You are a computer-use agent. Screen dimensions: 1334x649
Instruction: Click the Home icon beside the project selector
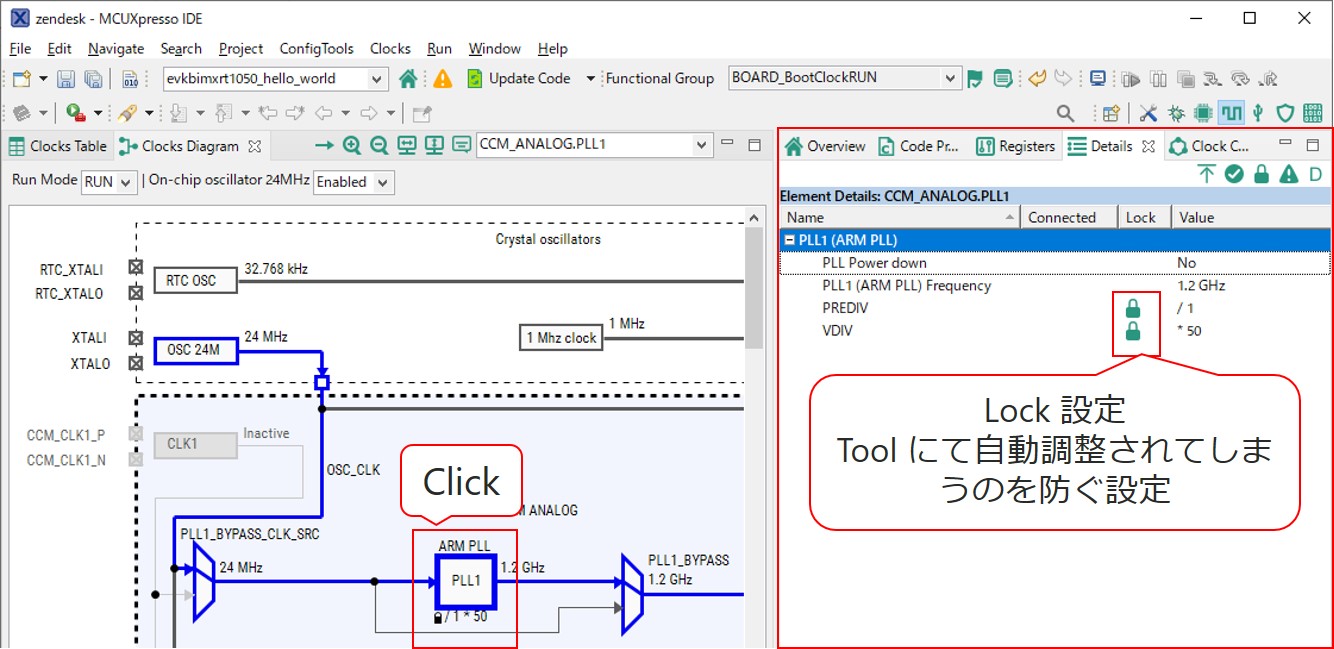(408, 78)
